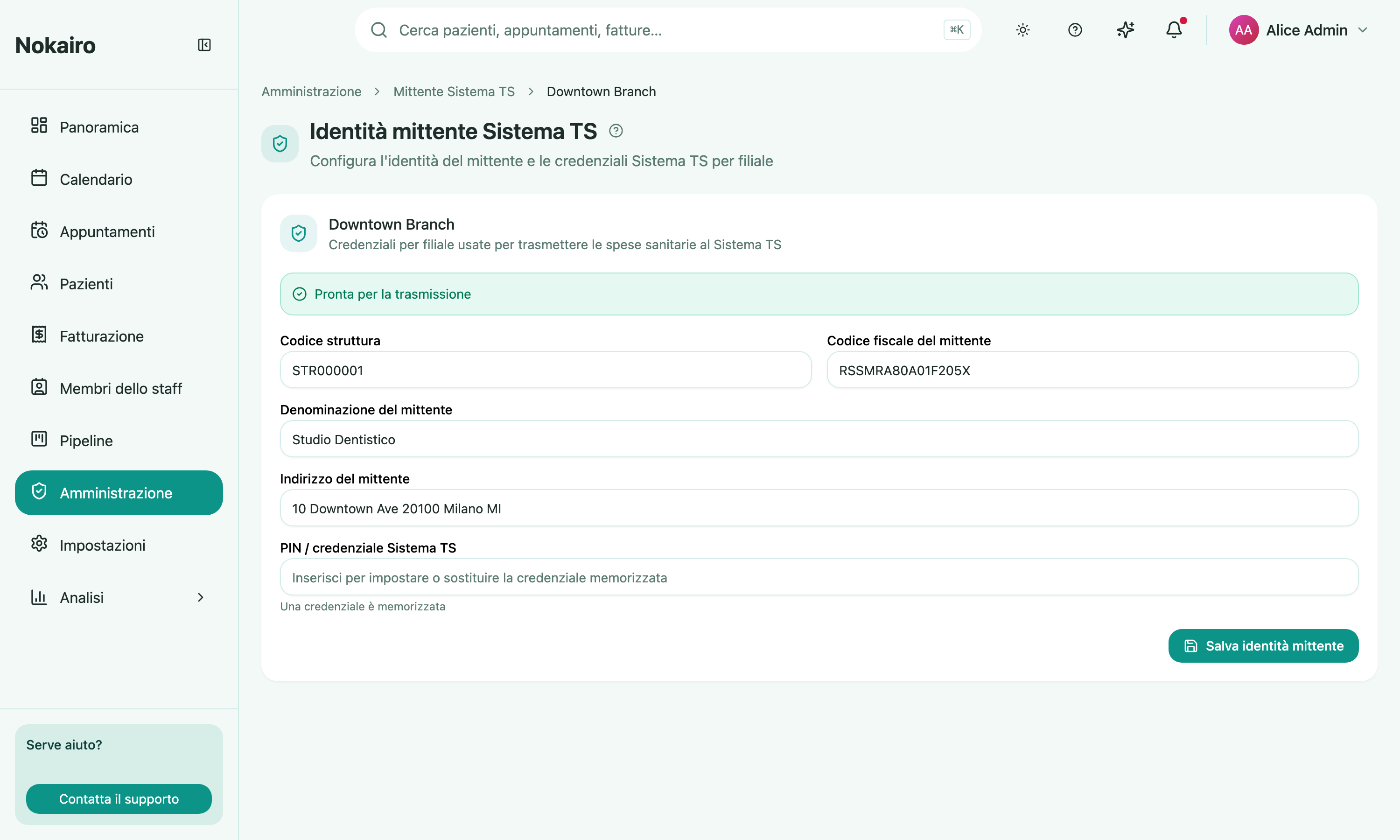Save with Salva identità mittente button
1400x840 pixels.
[x=1263, y=646]
